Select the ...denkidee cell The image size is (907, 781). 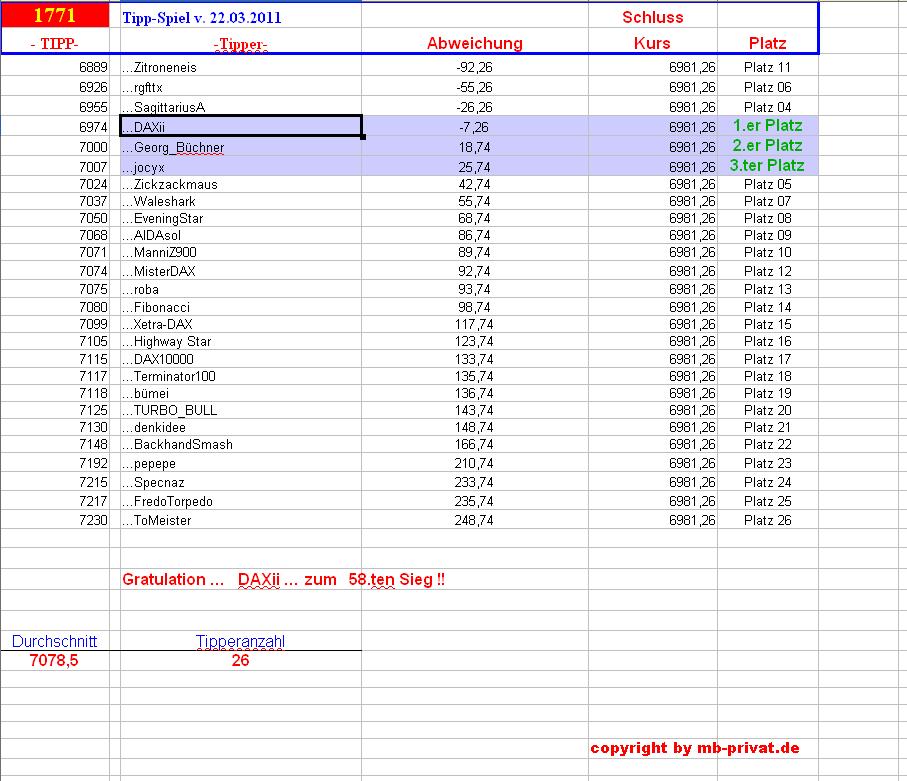click(x=241, y=428)
